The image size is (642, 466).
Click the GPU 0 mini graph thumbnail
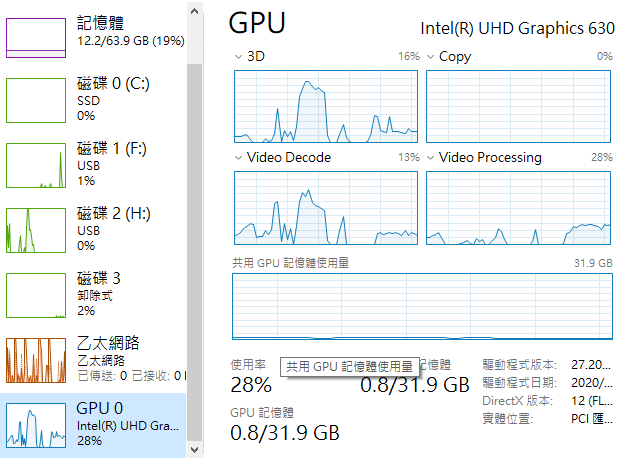click(36, 425)
